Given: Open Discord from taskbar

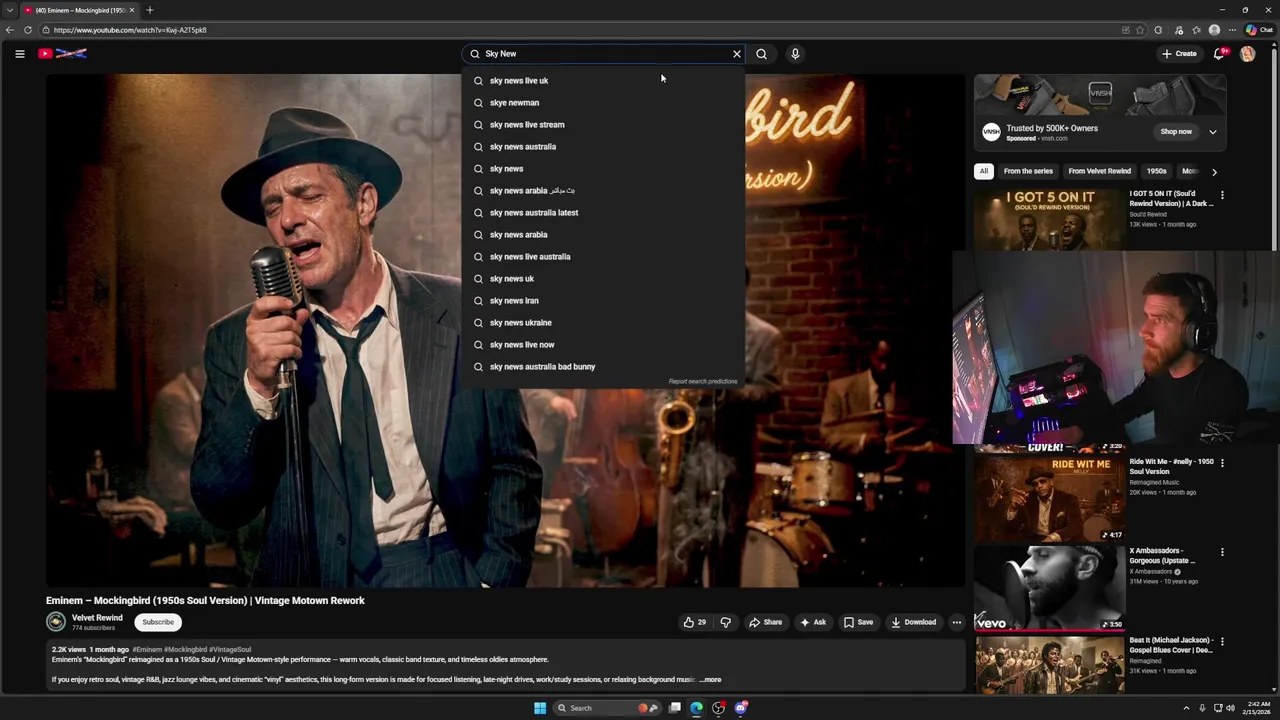Looking at the screenshot, I should click(x=740, y=708).
